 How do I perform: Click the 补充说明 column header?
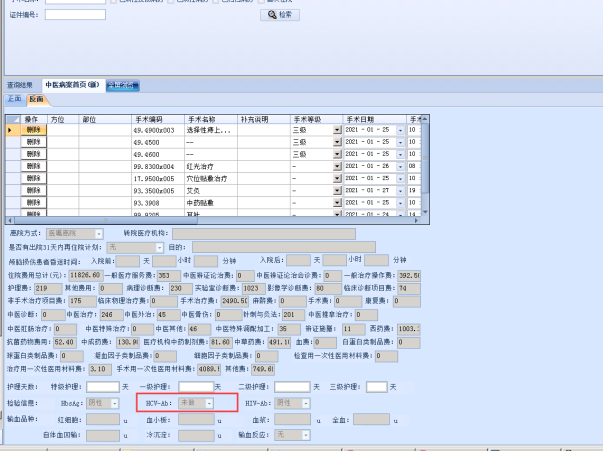point(264,119)
